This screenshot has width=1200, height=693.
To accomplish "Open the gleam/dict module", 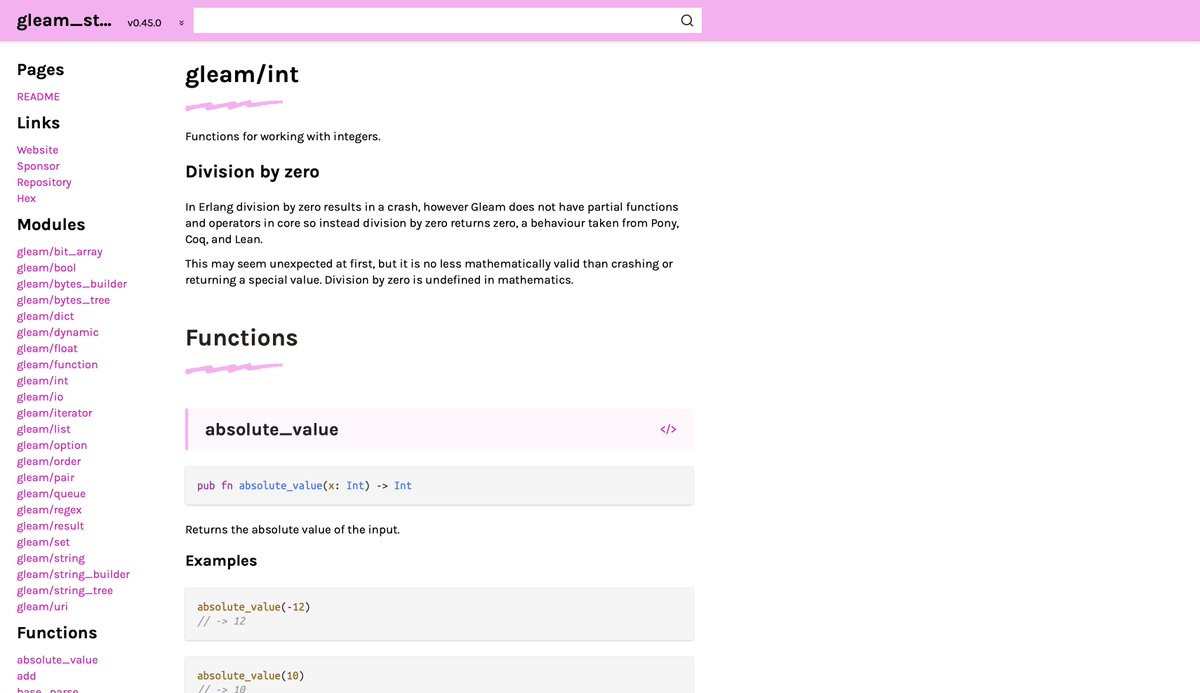I will click(45, 316).
